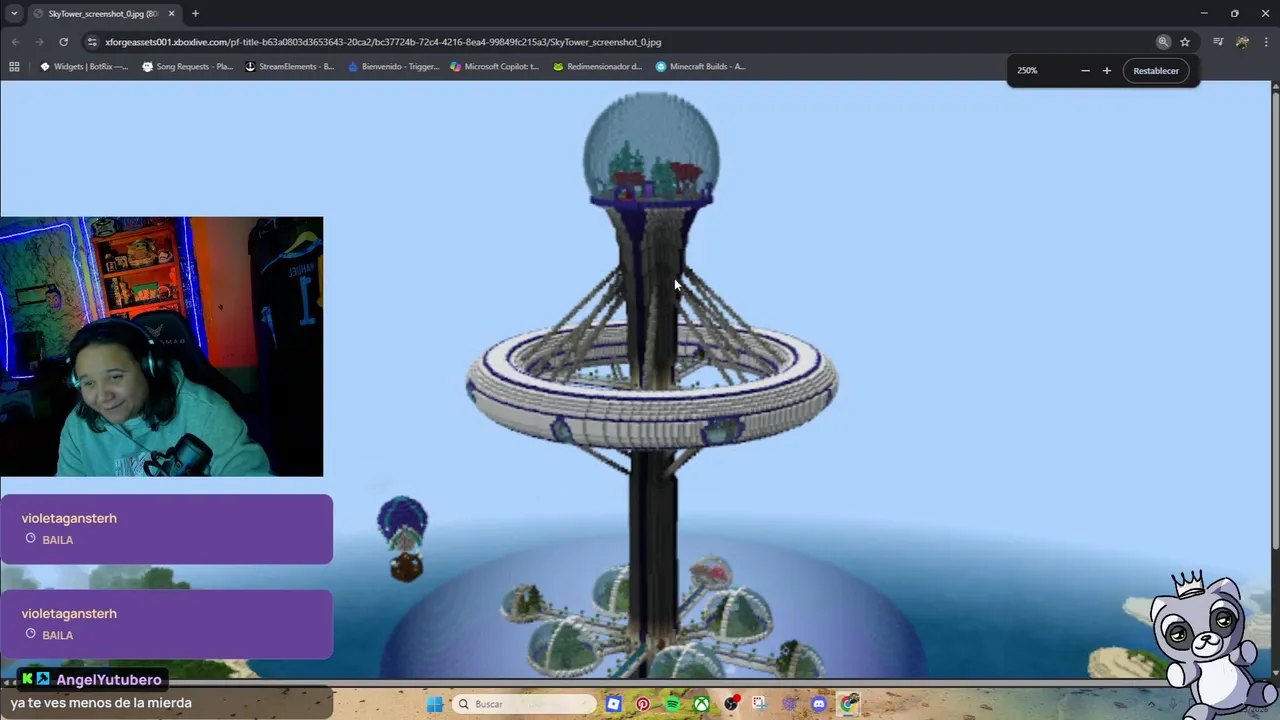Open the tab search dropdown
The image size is (1280, 720).
coord(14,14)
